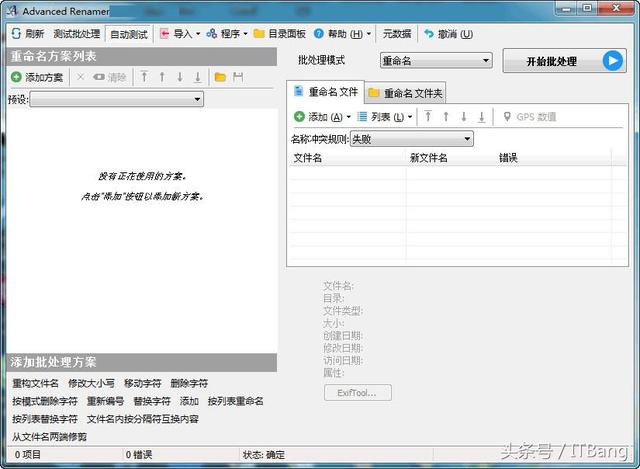Add the 从文件名两端修剪 method
Image resolution: width=640 pixels, height=469 pixels.
click(x=49, y=437)
